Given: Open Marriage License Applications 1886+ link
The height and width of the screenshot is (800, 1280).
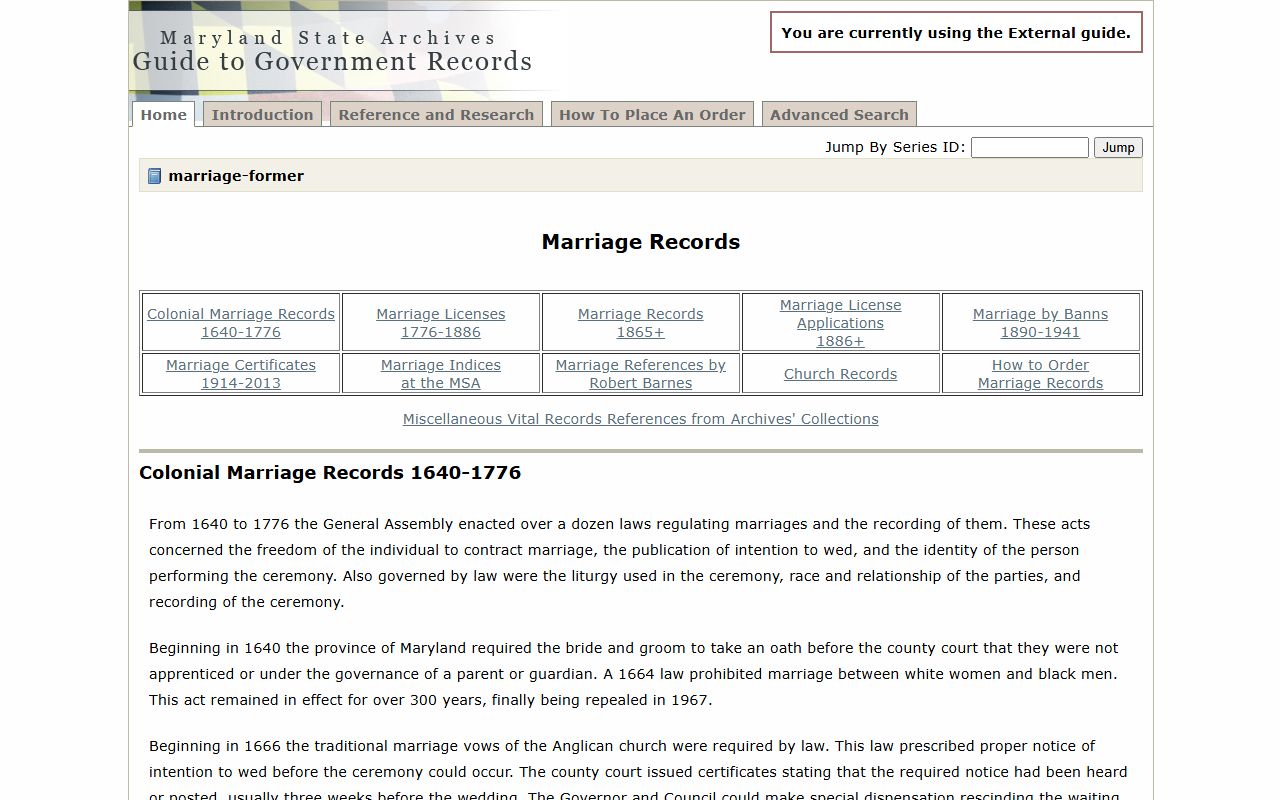Looking at the screenshot, I should coord(841,323).
